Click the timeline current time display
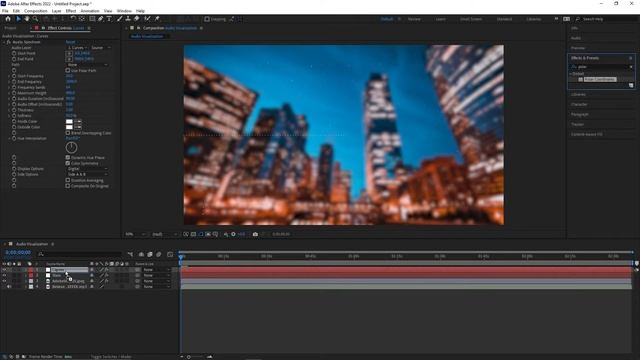Viewport: 640px width, 360px height. point(18,253)
